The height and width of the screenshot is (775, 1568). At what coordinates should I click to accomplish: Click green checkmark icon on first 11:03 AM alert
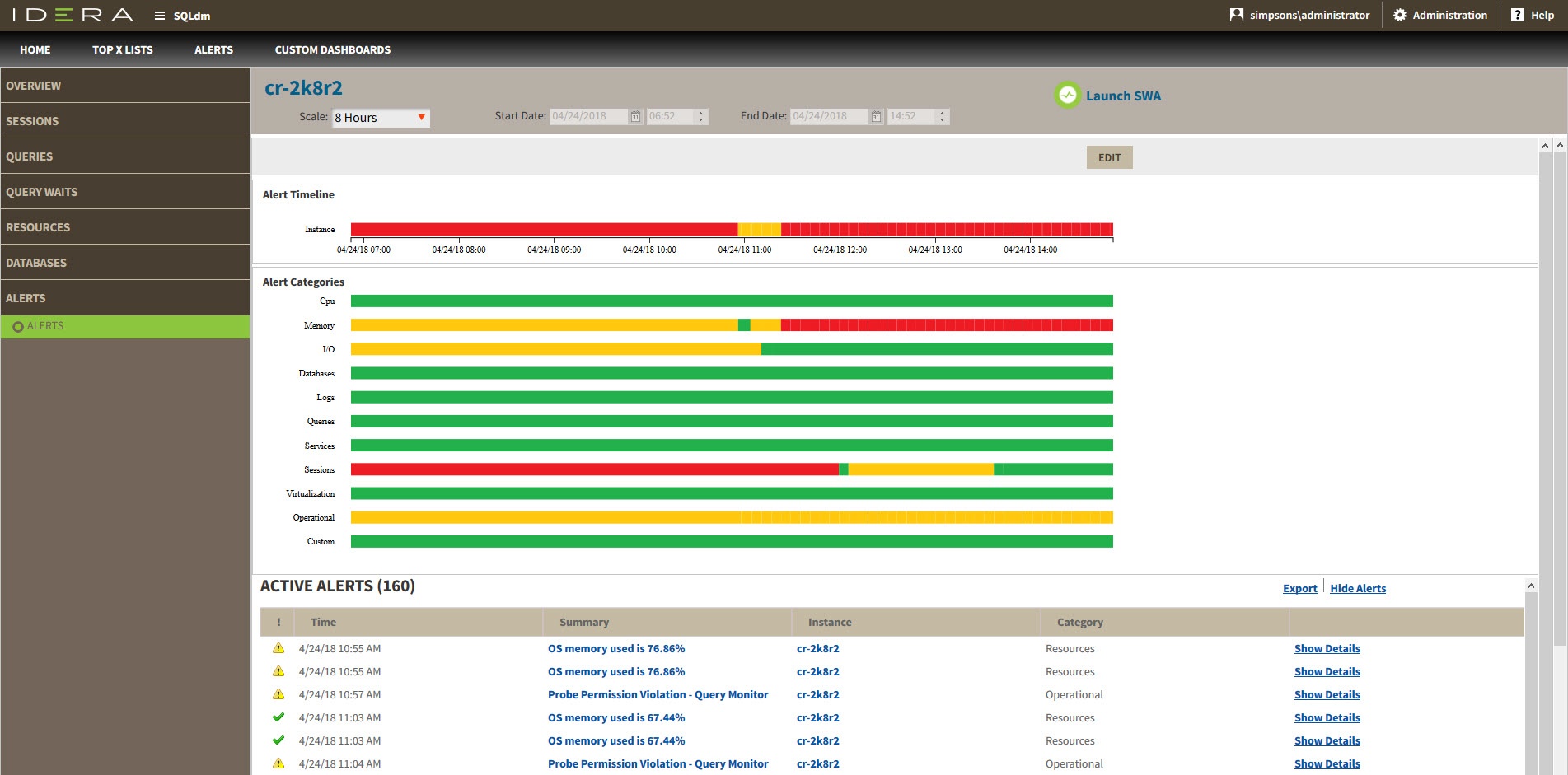[278, 717]
